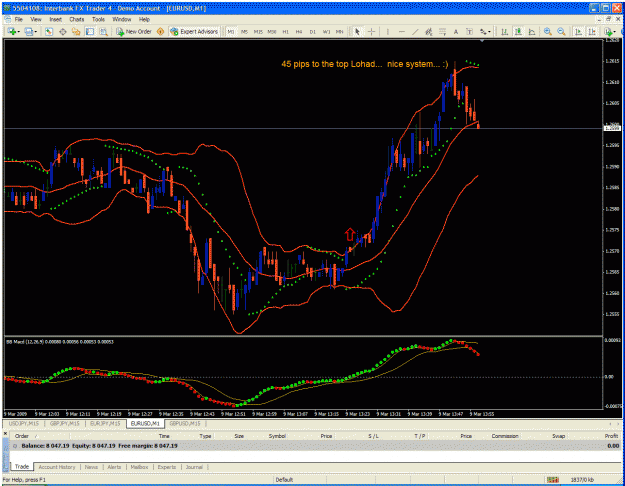Open the File menu
625x486 pixels.
pos(19,19)
